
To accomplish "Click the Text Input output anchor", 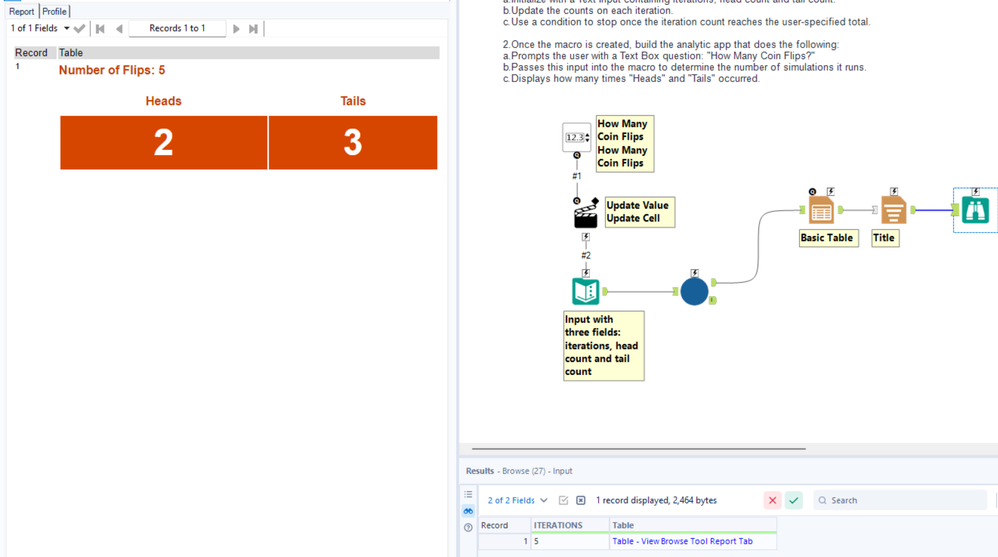I will click(605, 292).
